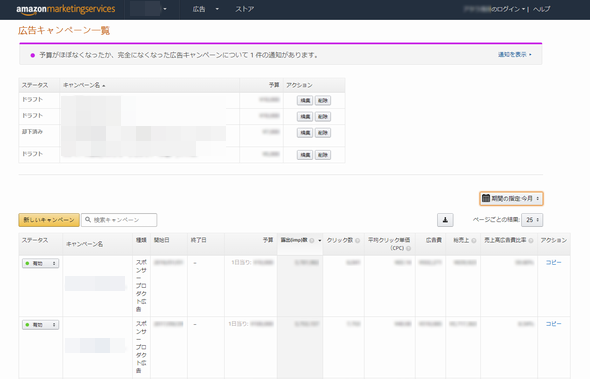The image size is (590, 379).
Task: Click the 売上高広告費比率 column header text
Action: [505, 240]
